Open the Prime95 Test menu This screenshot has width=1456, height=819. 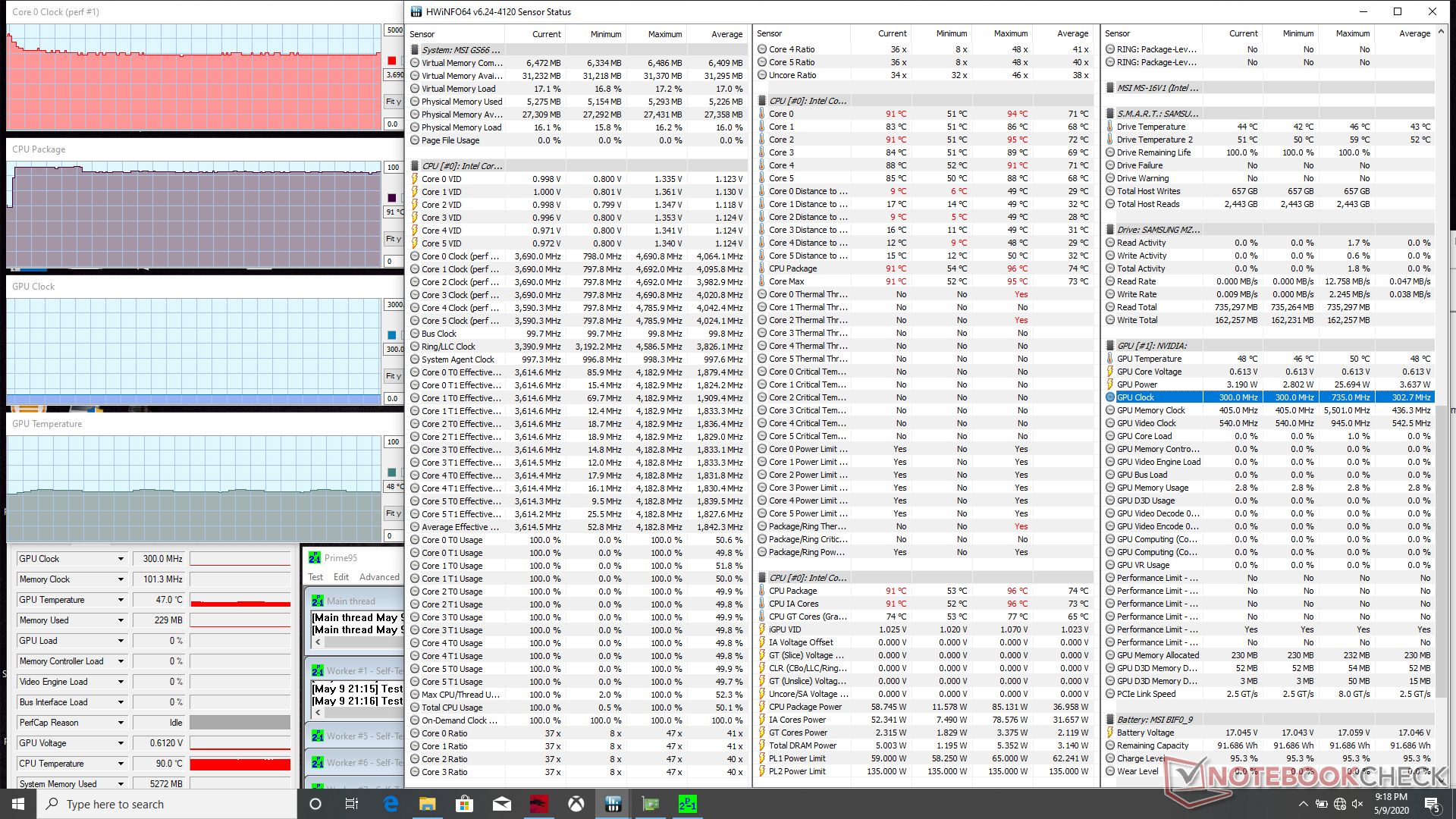point(315,577)
